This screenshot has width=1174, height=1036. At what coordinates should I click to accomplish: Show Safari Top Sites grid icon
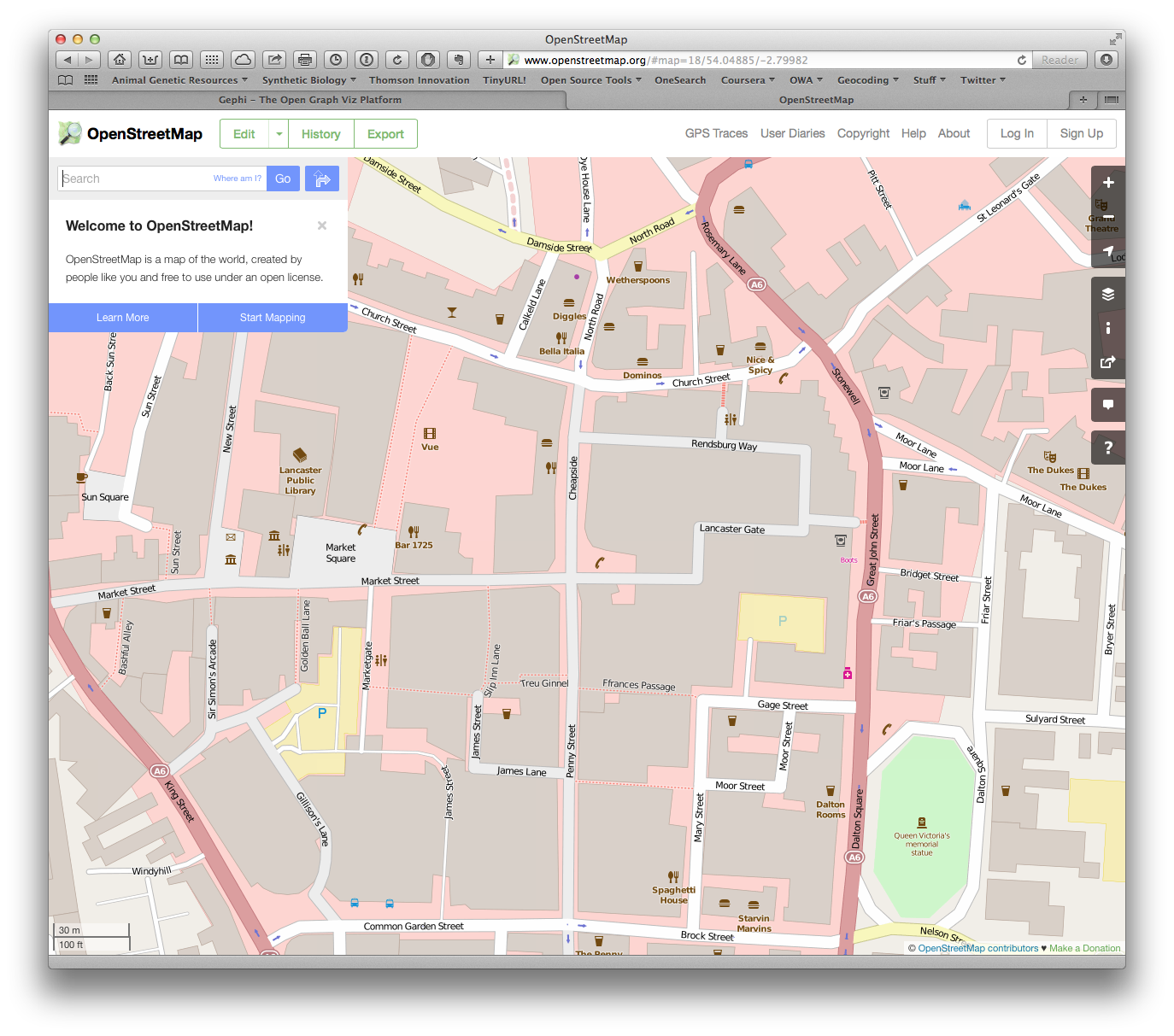click(x=212, y=60)
